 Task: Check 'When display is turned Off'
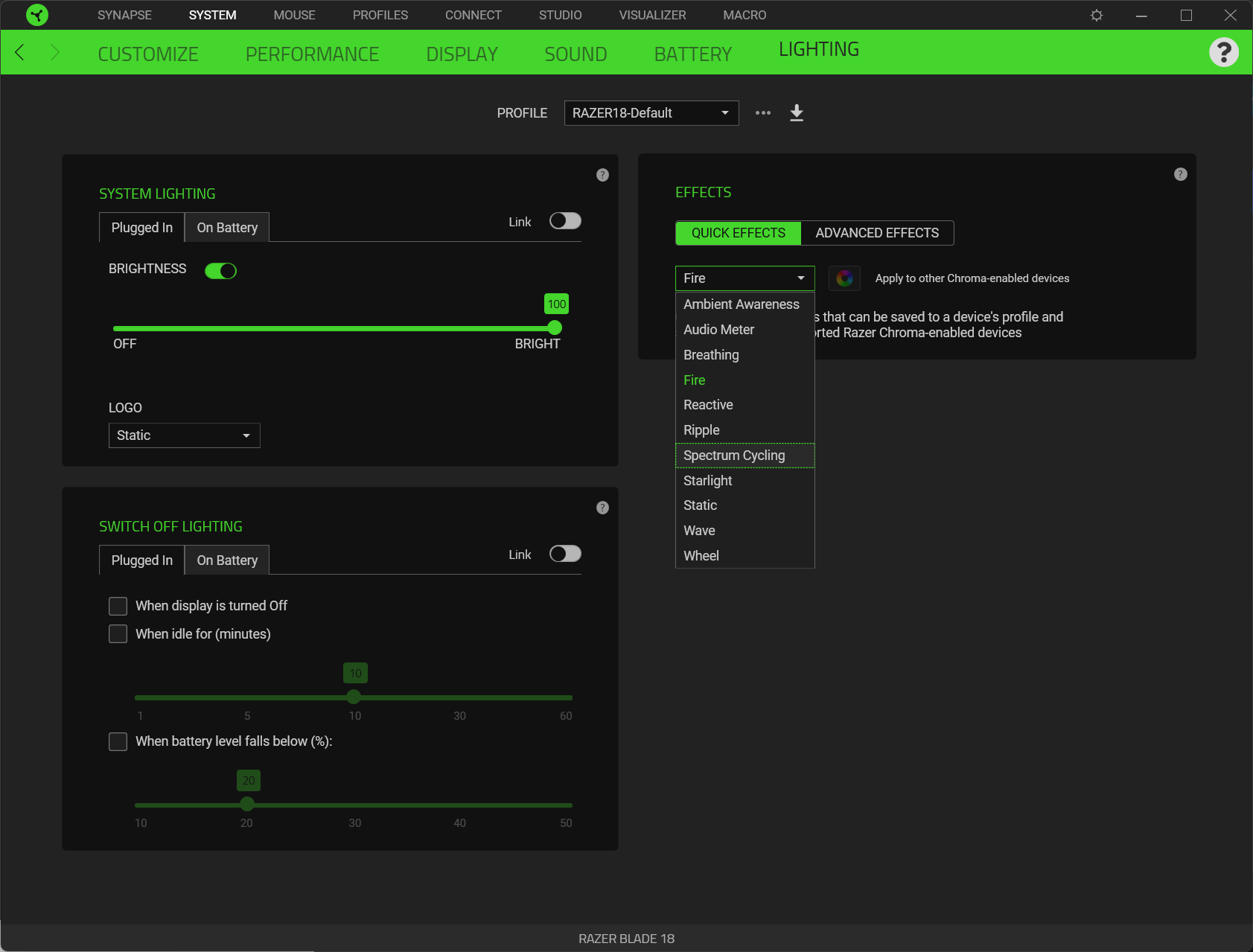(x=118, y=606)
